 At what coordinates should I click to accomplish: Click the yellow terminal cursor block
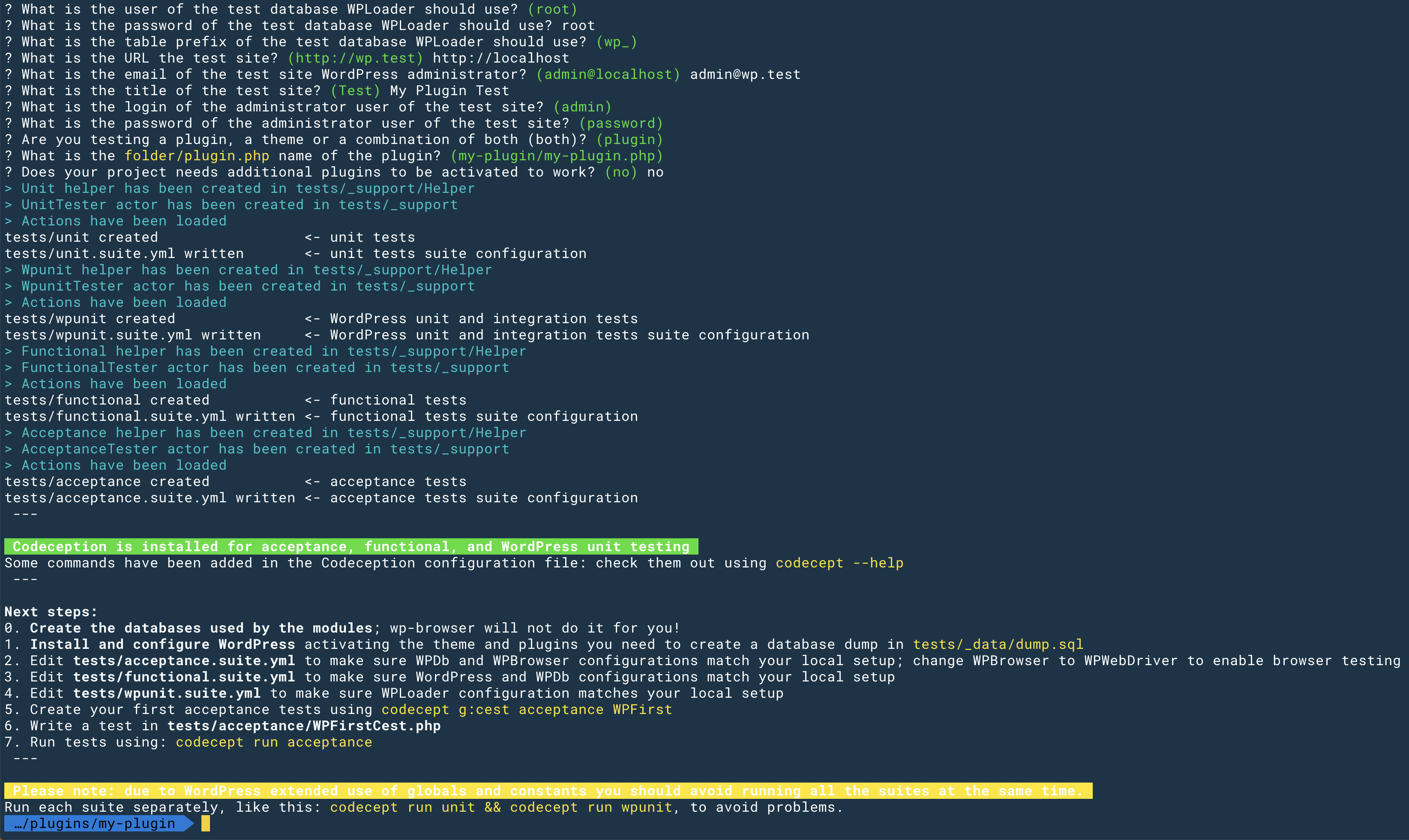point(205,824)
